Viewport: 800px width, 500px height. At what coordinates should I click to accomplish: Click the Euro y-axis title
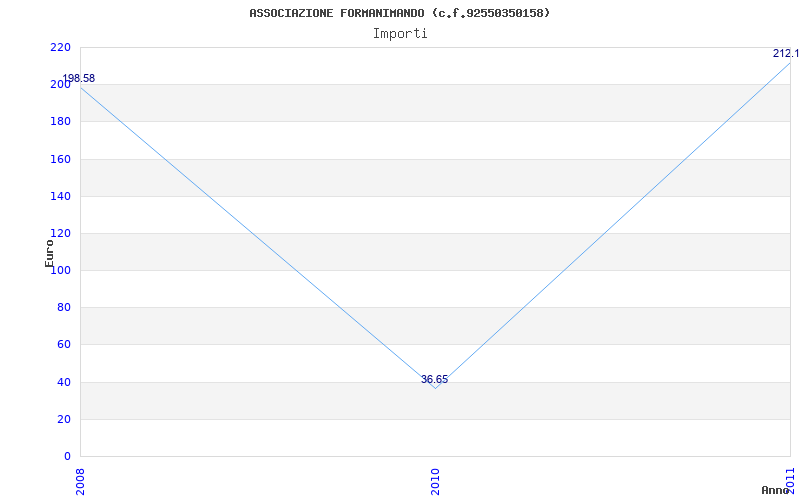pos(49,254)
